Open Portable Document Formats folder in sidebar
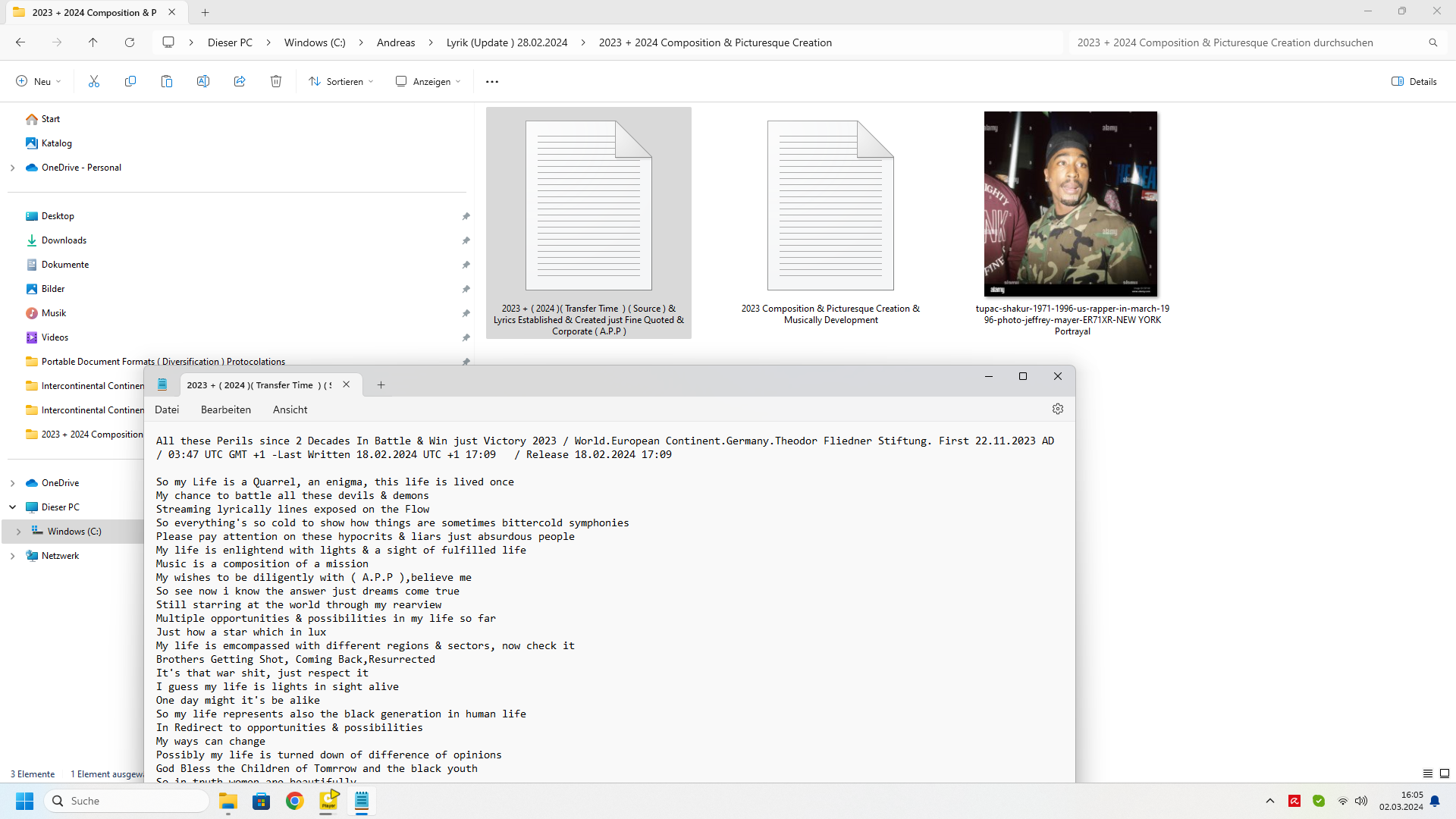This screenshot has height=819, width=1456. point(155,362)
